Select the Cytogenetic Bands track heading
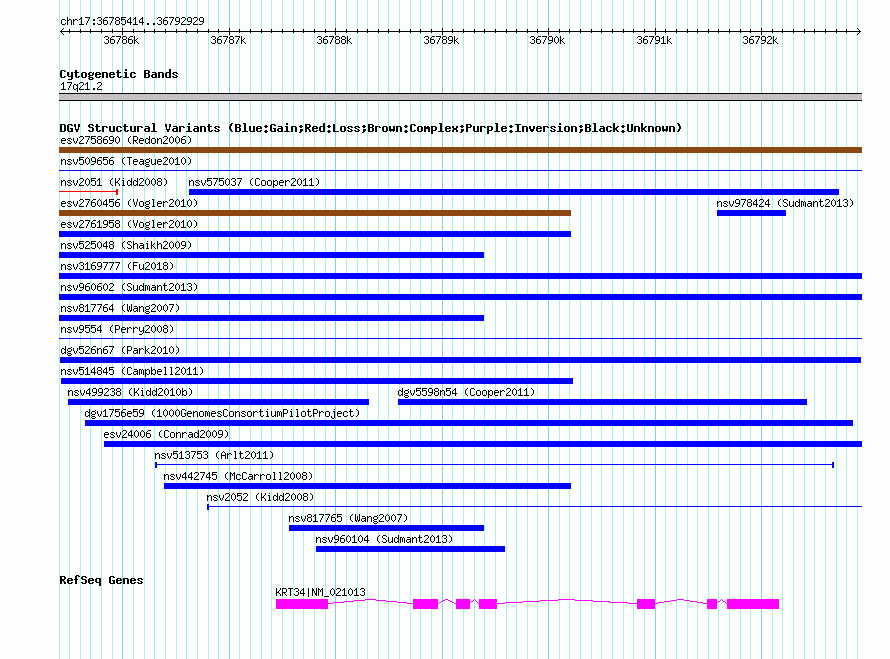Screen dimensions: 890x659 [x=119, y=74]
